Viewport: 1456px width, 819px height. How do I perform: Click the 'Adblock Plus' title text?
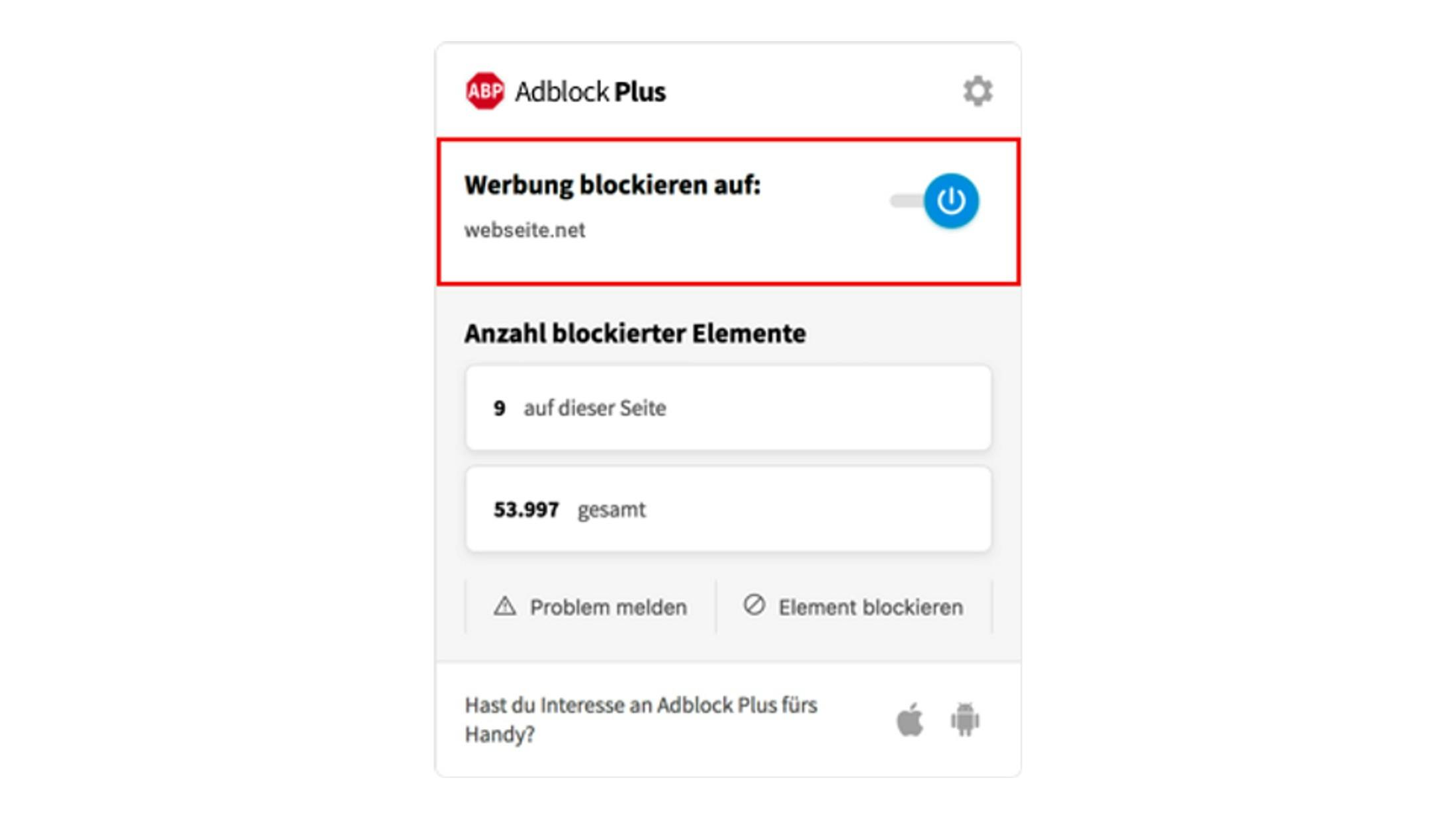tap(590, 91)
